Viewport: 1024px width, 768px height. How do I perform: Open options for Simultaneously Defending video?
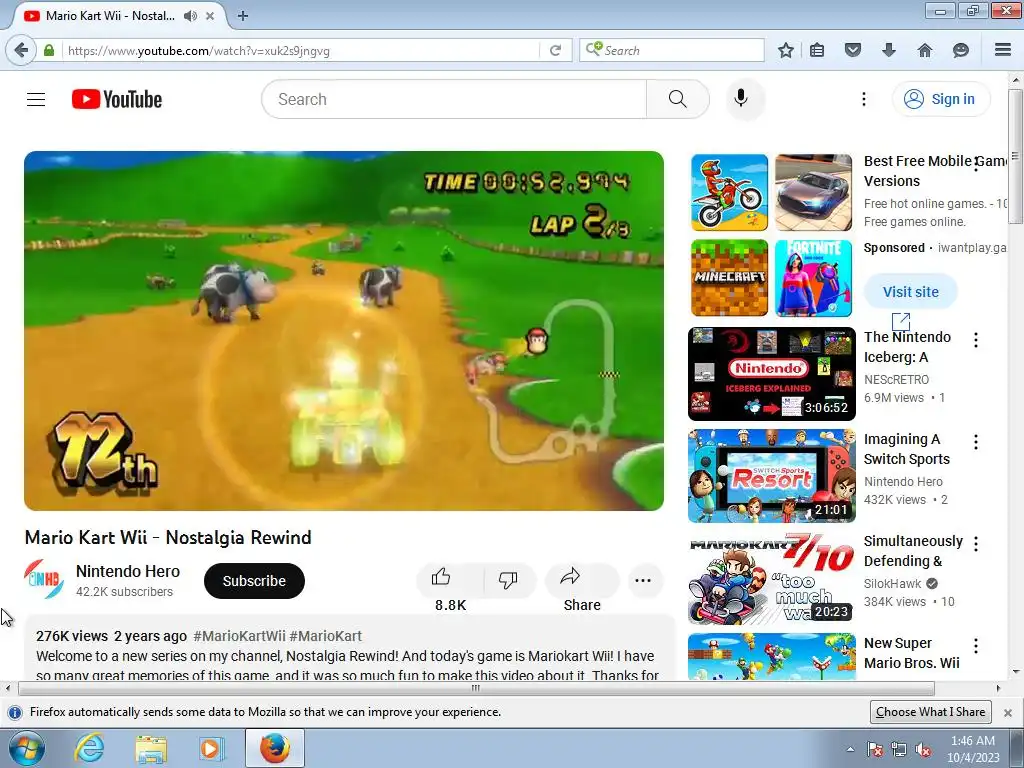click(976, 543)
